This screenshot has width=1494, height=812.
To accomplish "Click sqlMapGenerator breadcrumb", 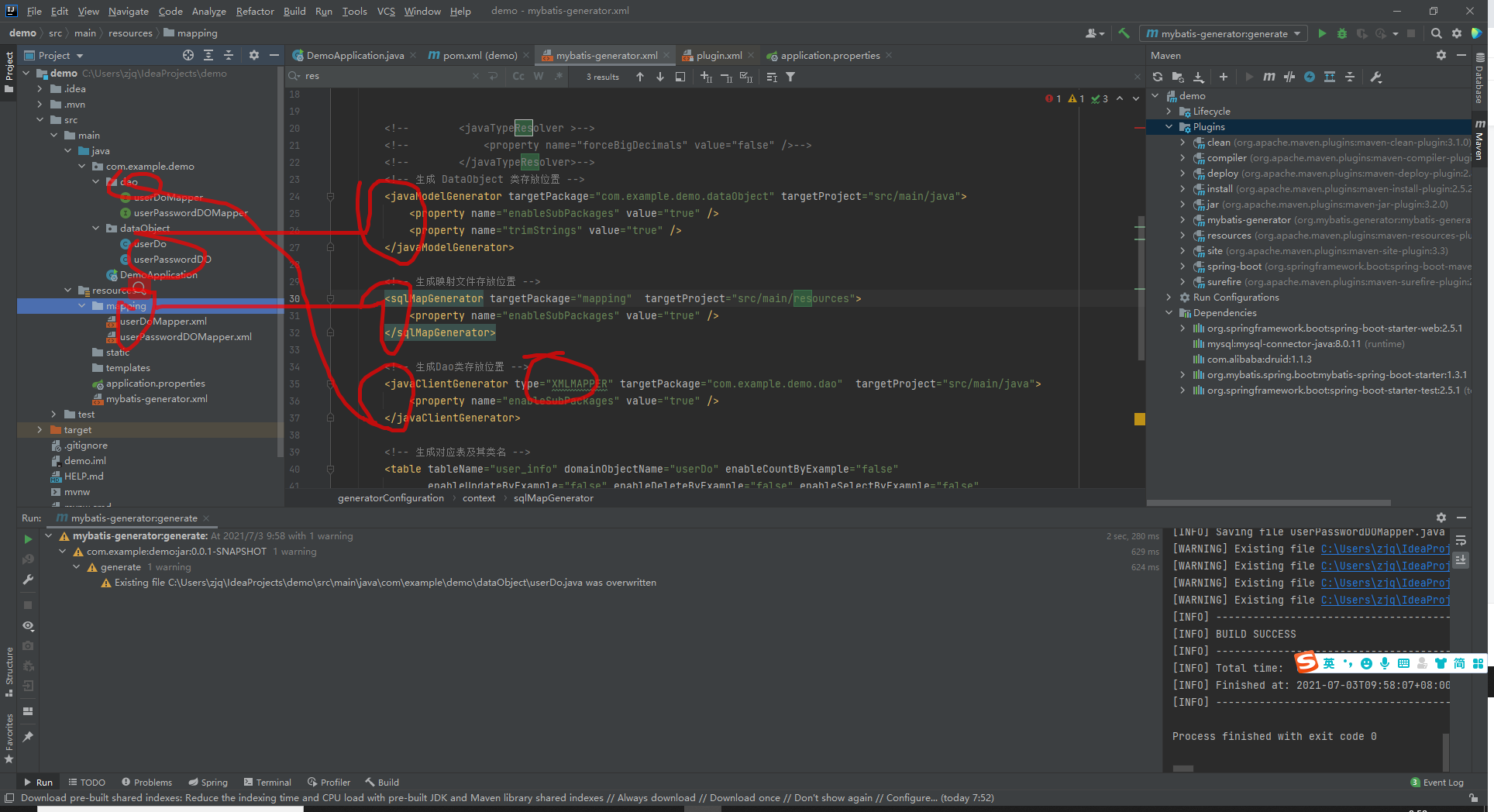I will [553, 497].
